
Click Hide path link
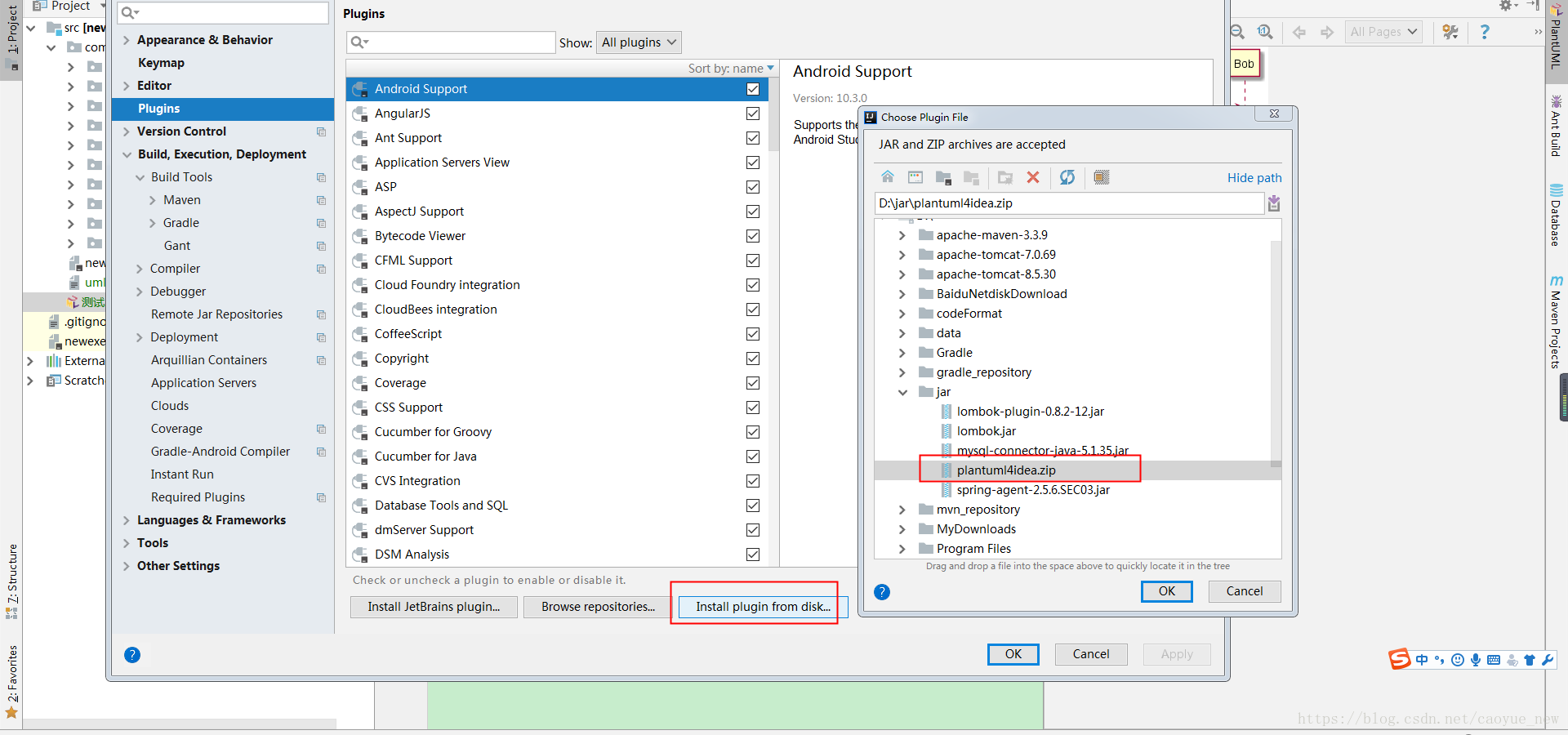[x=1254, y=178]
